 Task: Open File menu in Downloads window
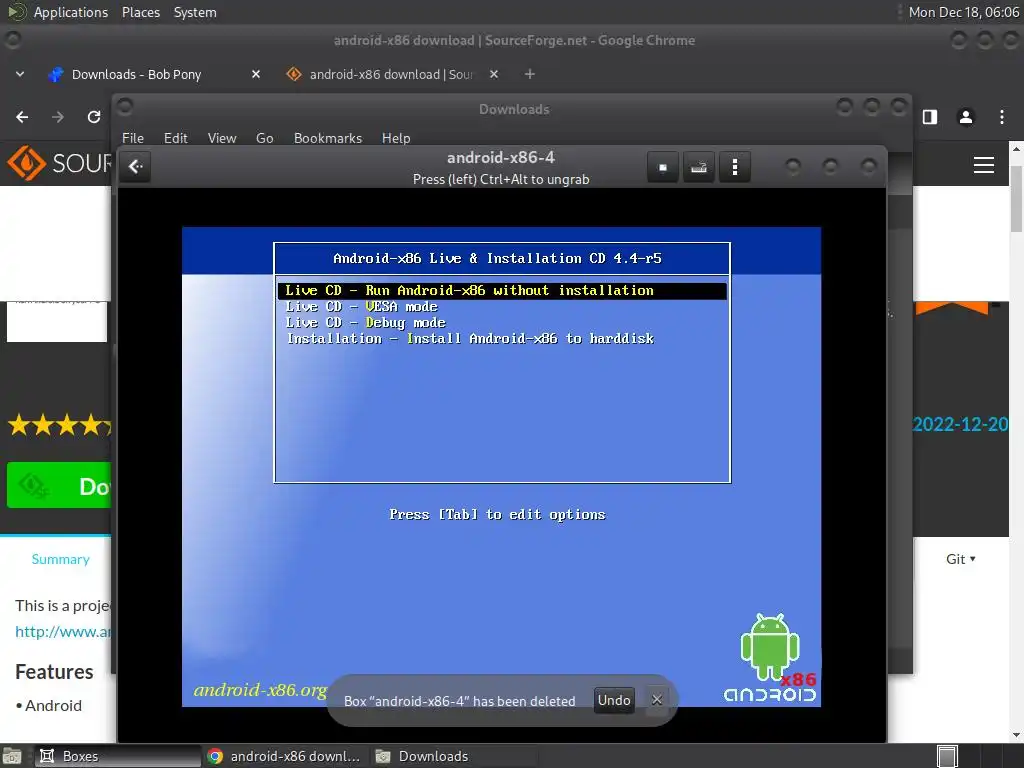click(133, 138)
